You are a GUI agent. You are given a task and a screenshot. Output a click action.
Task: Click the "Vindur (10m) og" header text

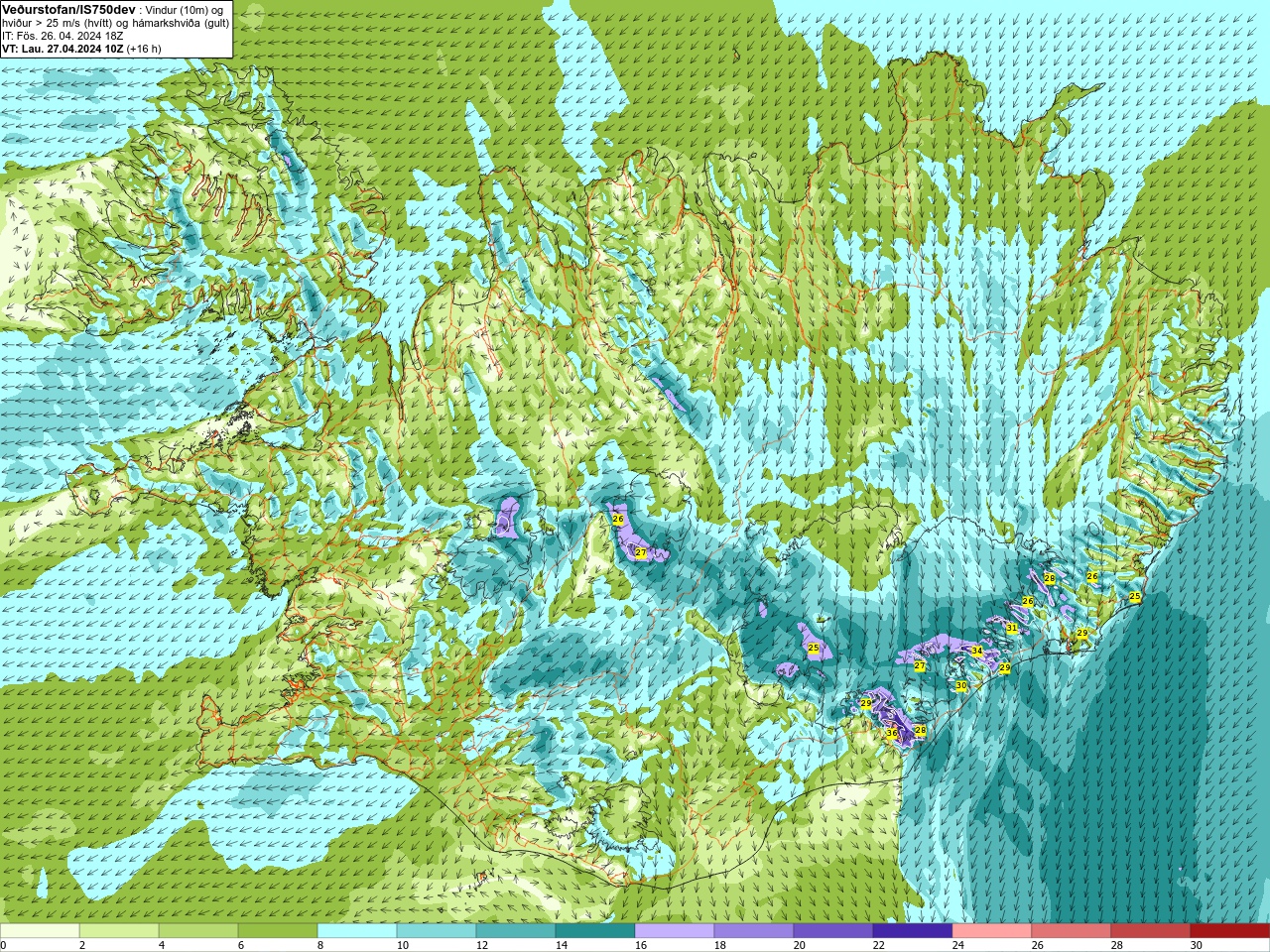point(184,10)
